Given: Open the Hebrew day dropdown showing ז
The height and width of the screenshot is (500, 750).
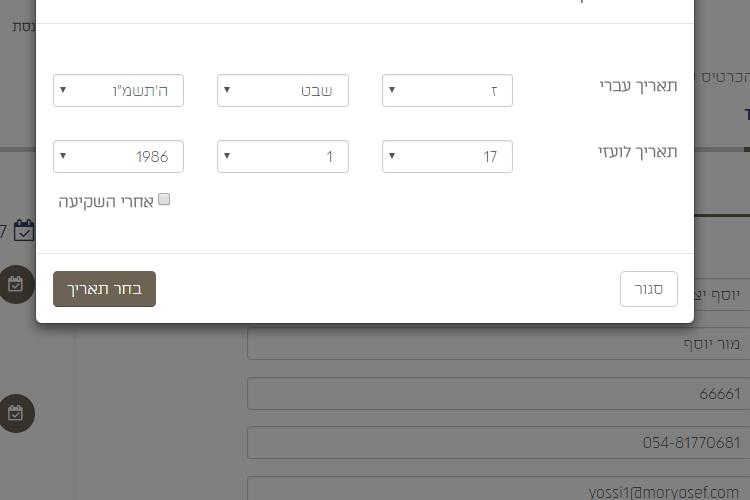Looking at the screenshot, I should [447, 90].
